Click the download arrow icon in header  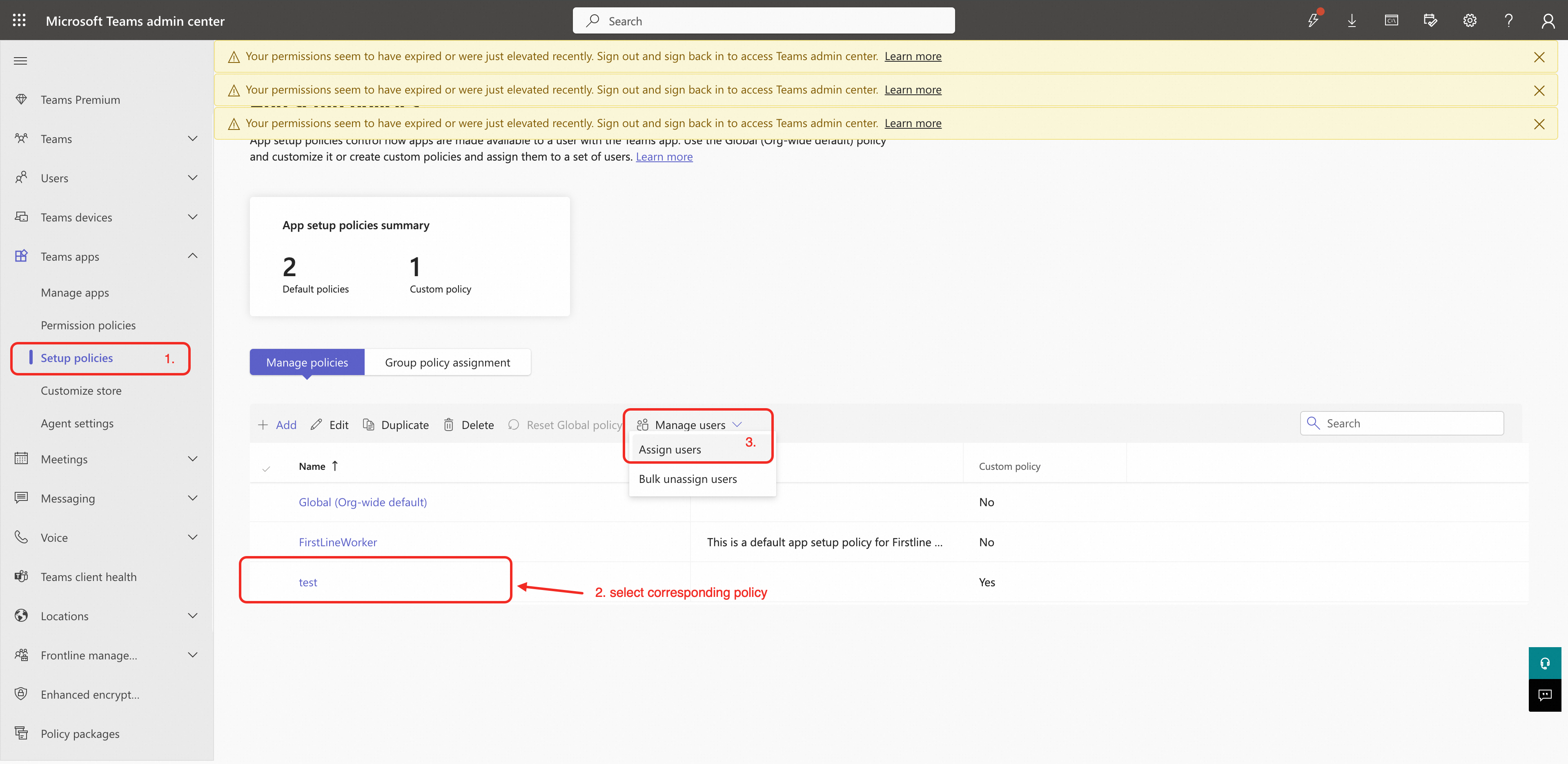(x=1352, y=21)
